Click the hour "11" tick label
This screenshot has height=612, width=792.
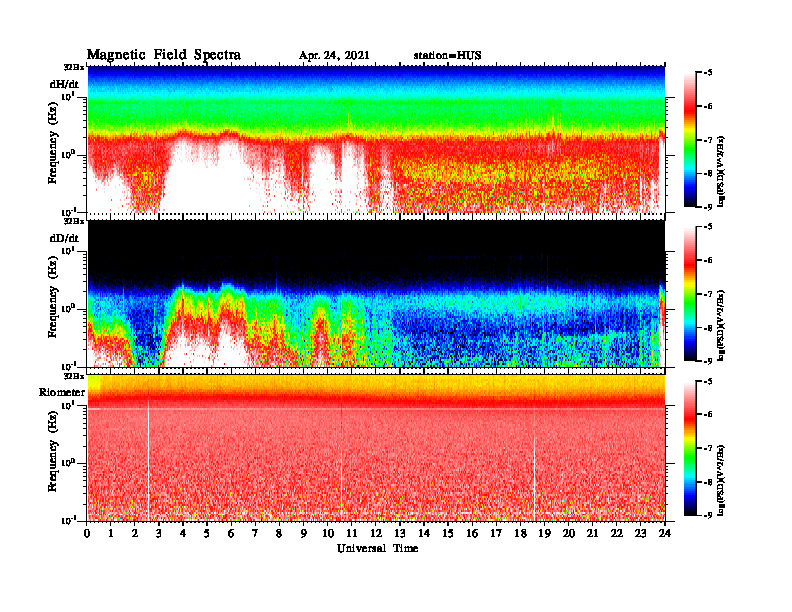click(352, 533)
